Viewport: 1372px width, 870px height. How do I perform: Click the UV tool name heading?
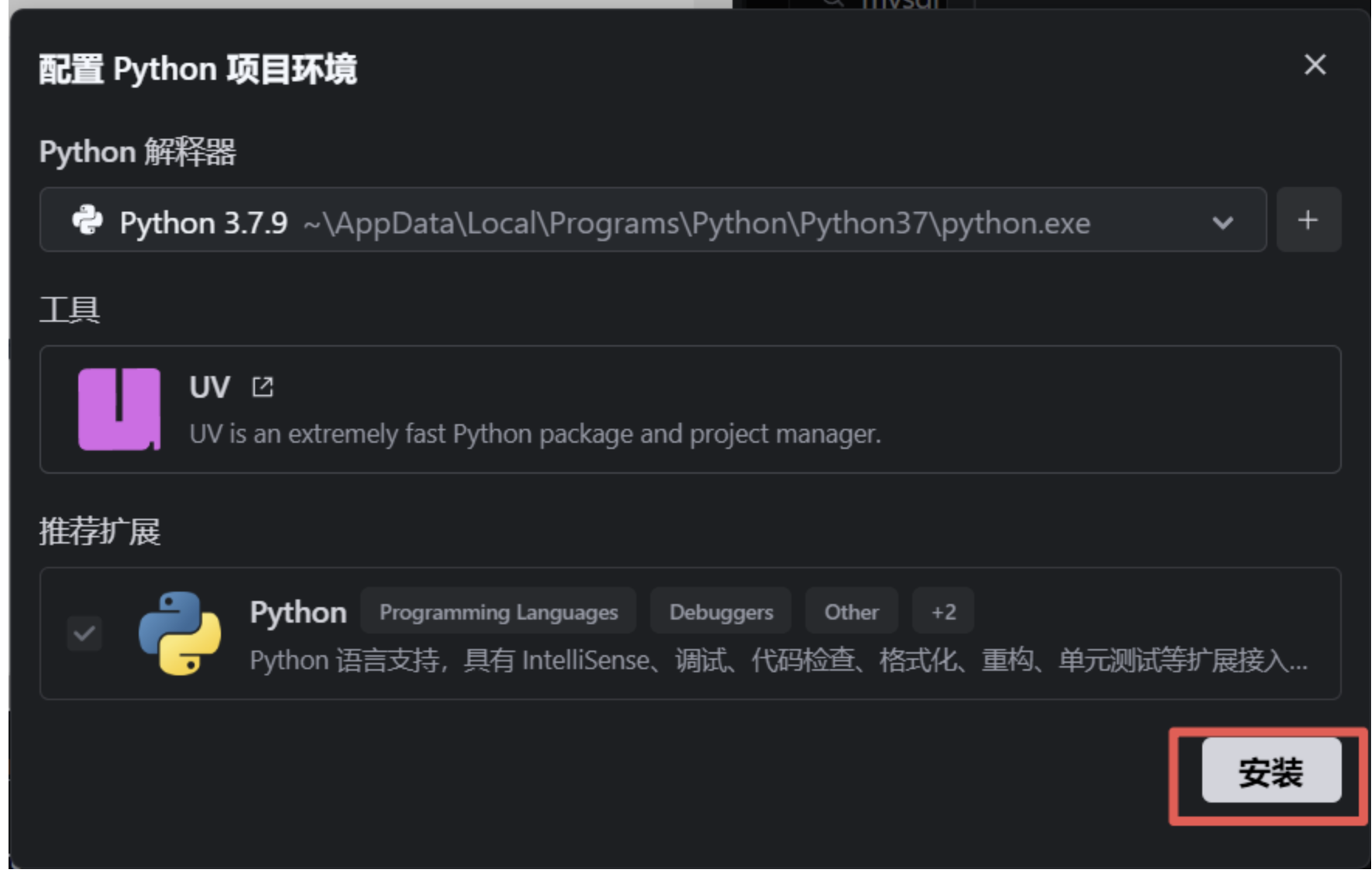click(x=209, y=387)
